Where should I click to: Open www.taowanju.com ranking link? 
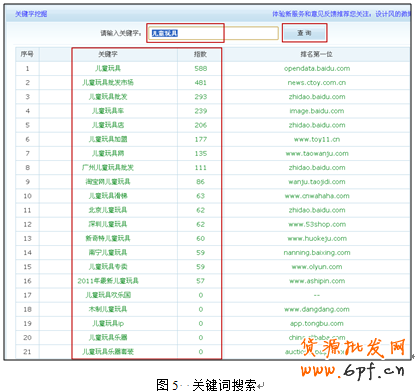317,153
